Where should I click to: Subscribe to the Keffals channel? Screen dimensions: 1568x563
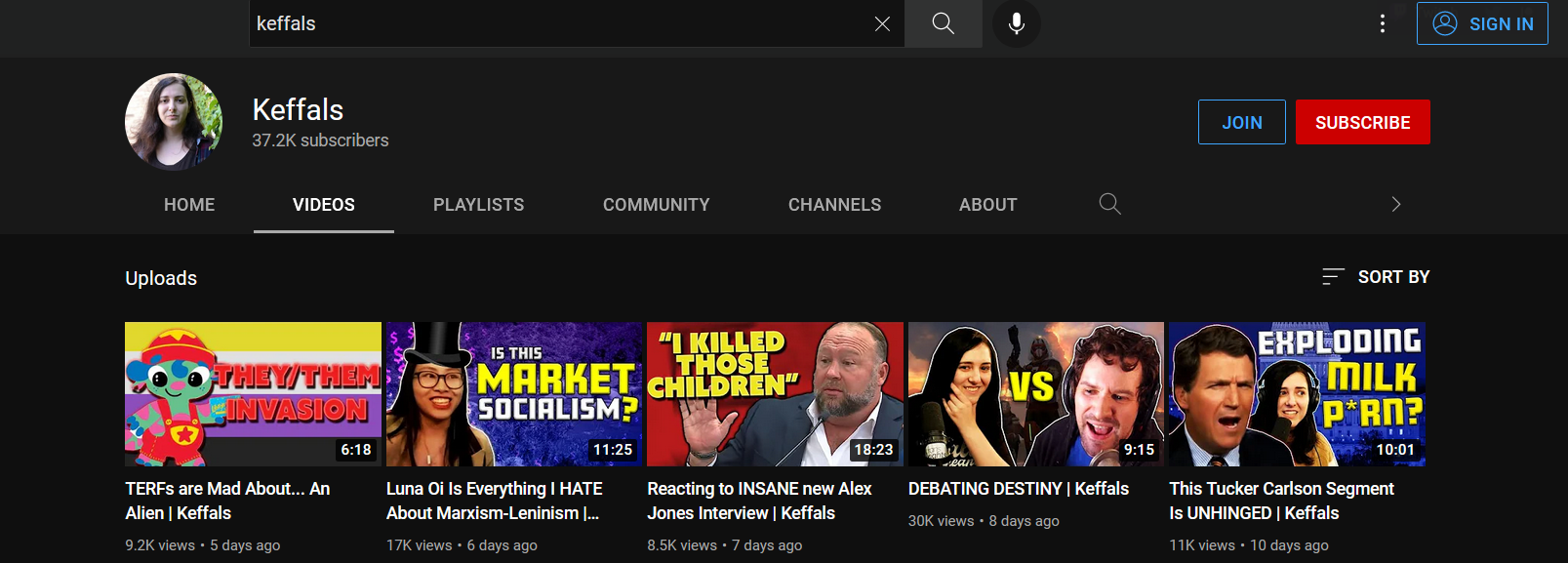point(1362,122)
